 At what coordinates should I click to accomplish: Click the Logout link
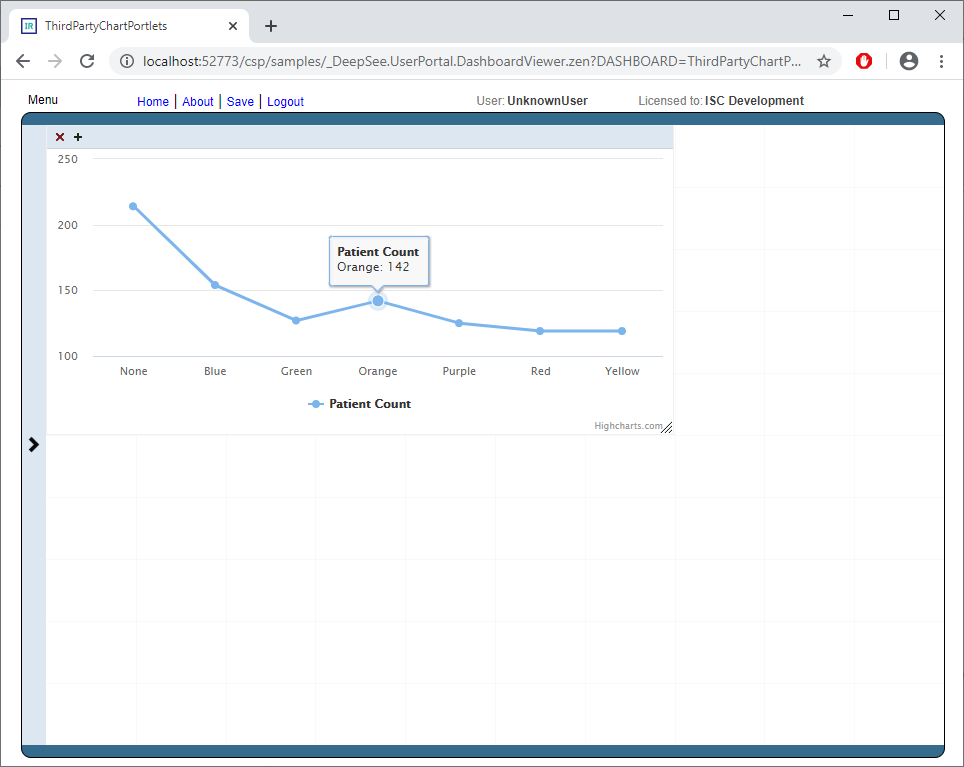click(x=285, y=101)
